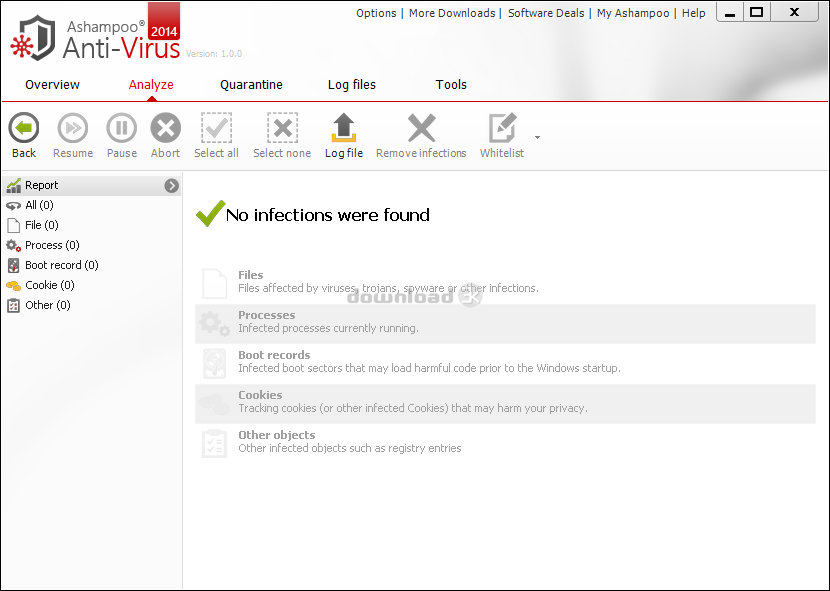This screenshot has height=591, width=830.
Task: Click the Report chart icon
Action: (14, 185)
